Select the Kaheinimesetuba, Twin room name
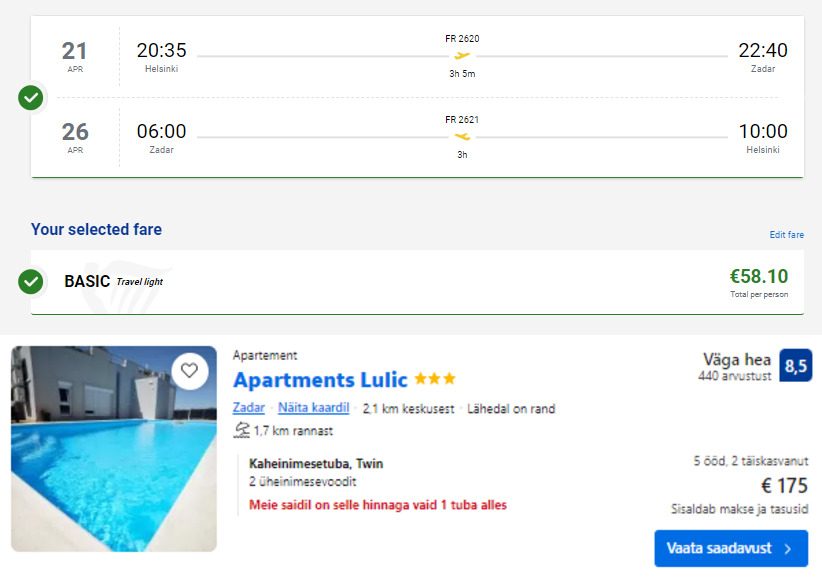This screenshot has height=578, width=822. pyautogui.click(x=316, y=463)
